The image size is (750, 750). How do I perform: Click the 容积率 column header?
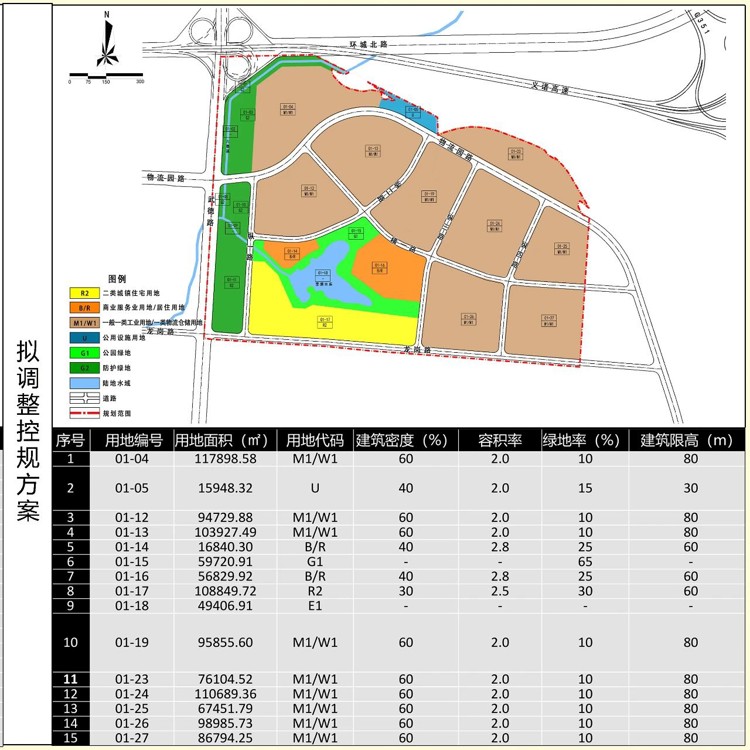[x=500, y=441]
